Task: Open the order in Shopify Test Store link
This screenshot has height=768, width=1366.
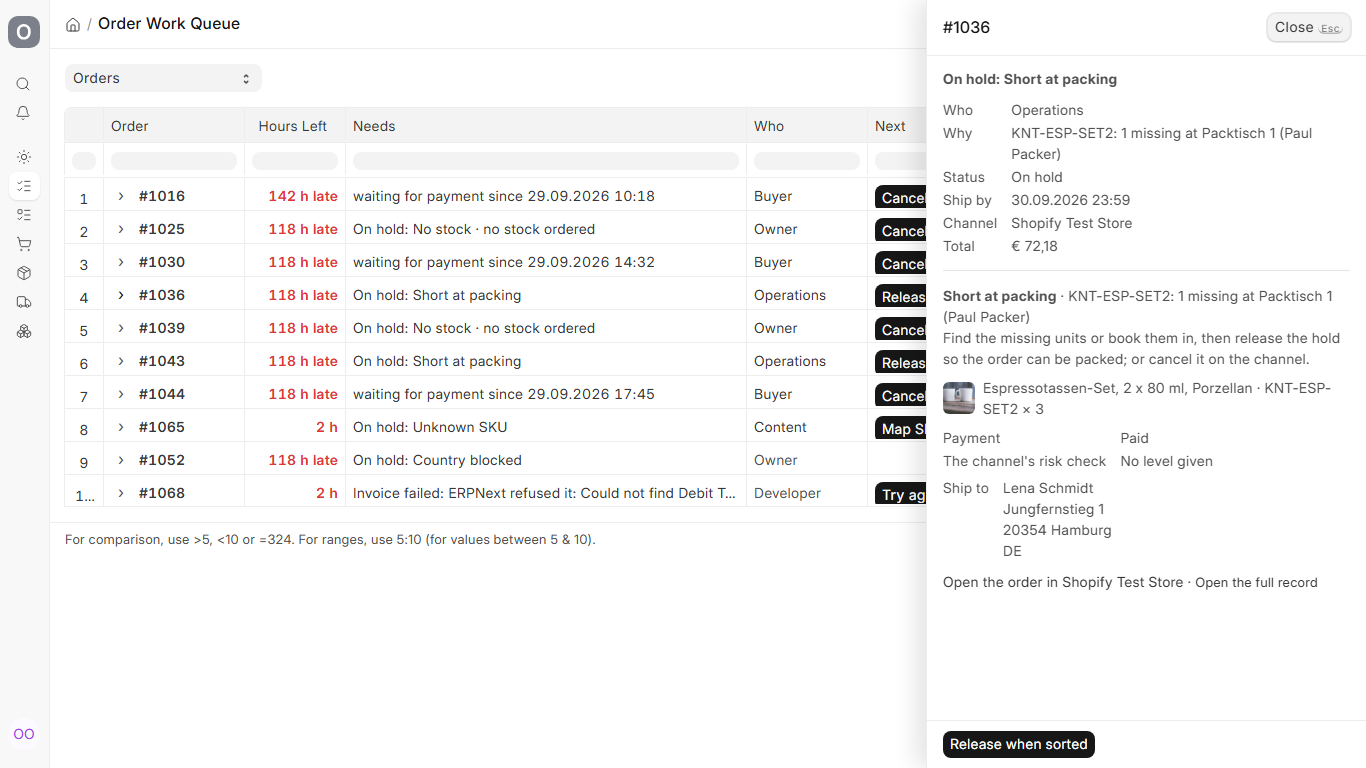Action: point(1063,582)
